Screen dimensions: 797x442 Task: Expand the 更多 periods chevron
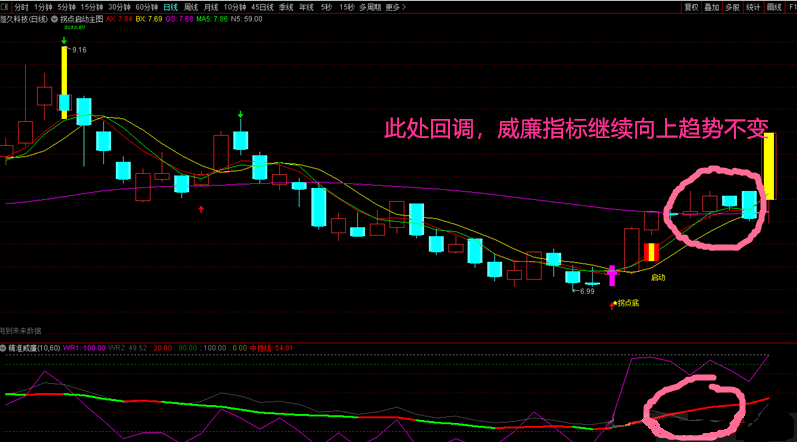click(404, 7)
